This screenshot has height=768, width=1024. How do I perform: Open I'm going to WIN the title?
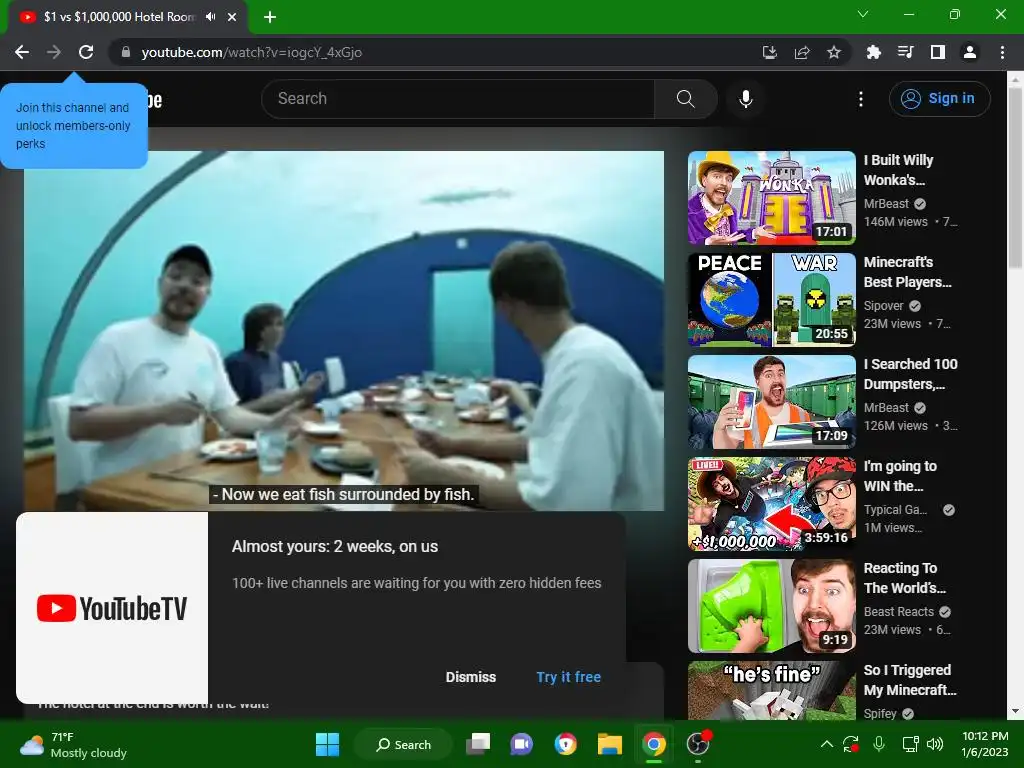coord(900,475)
